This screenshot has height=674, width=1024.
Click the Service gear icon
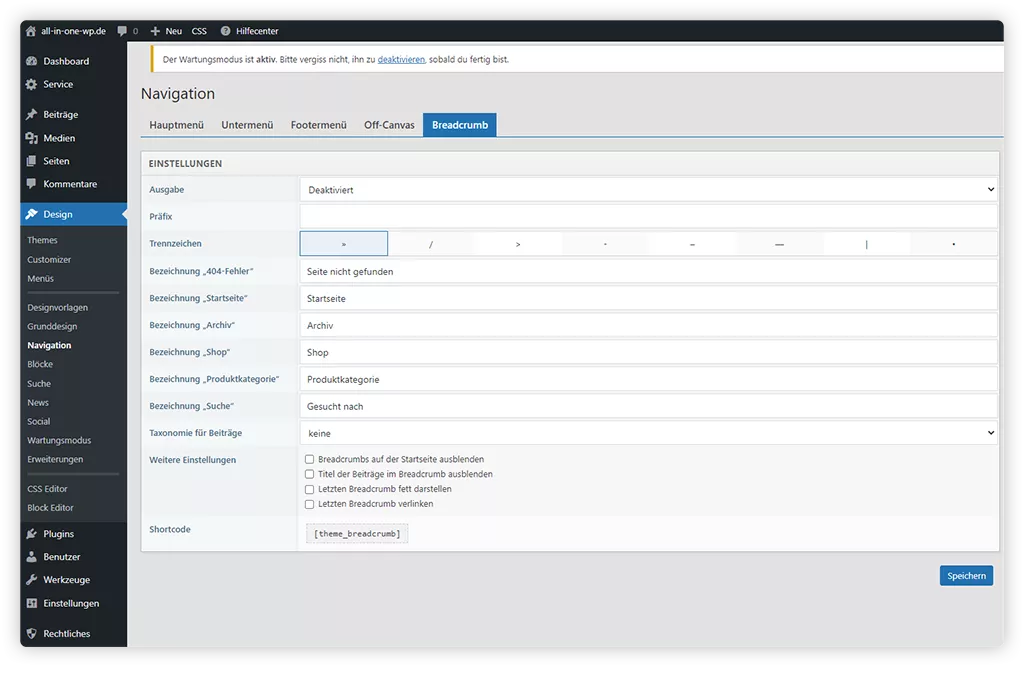click(x=32, y=84)
